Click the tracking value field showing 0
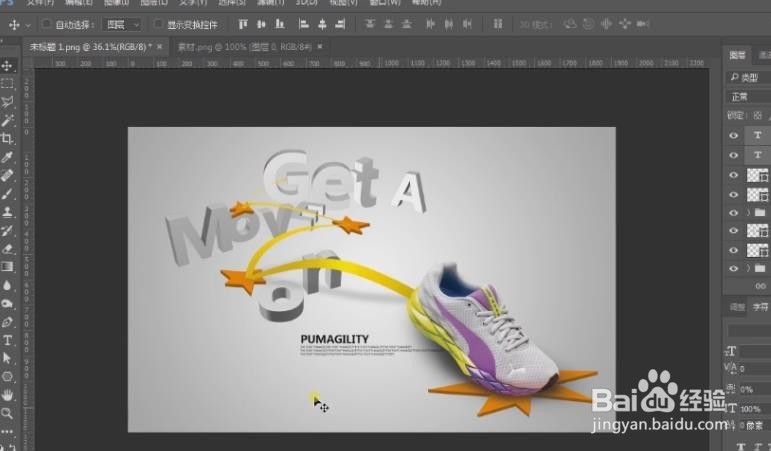Viewport: 771px width, 451px height. [755, 368]
